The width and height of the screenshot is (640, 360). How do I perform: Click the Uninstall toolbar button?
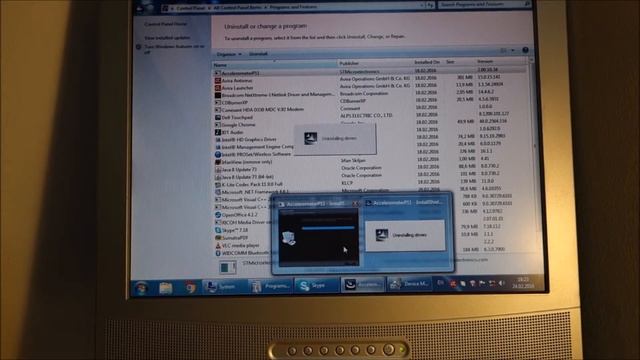[x=258, y=53]
